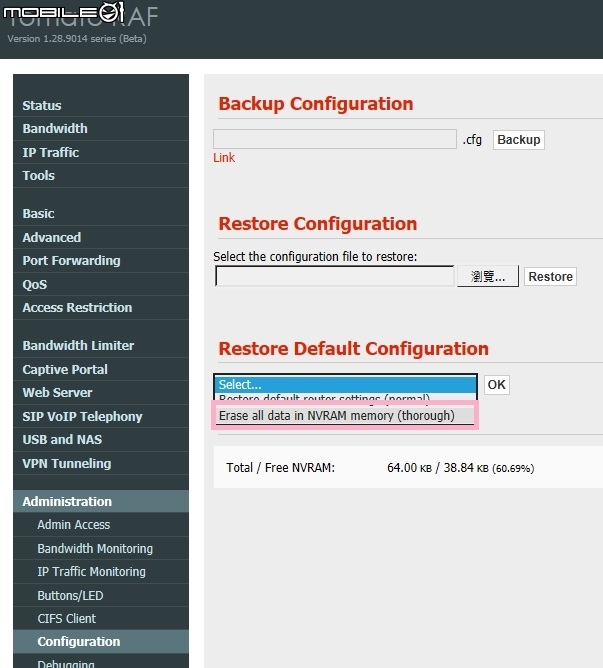Open Admin Access submenu page

tap(74, 525)
